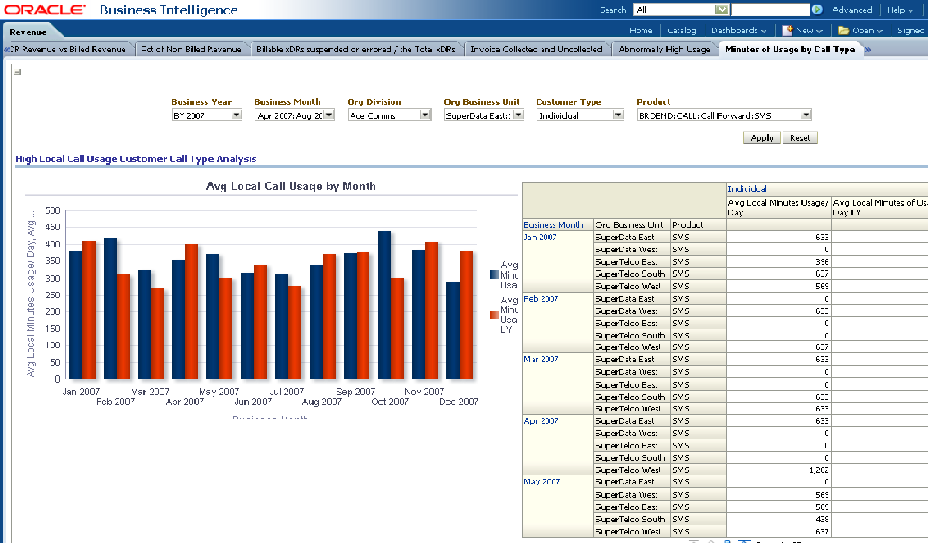Screen dimensions: 928x543
Task: Select the Revenue dashboard tab
Action: 28,32
